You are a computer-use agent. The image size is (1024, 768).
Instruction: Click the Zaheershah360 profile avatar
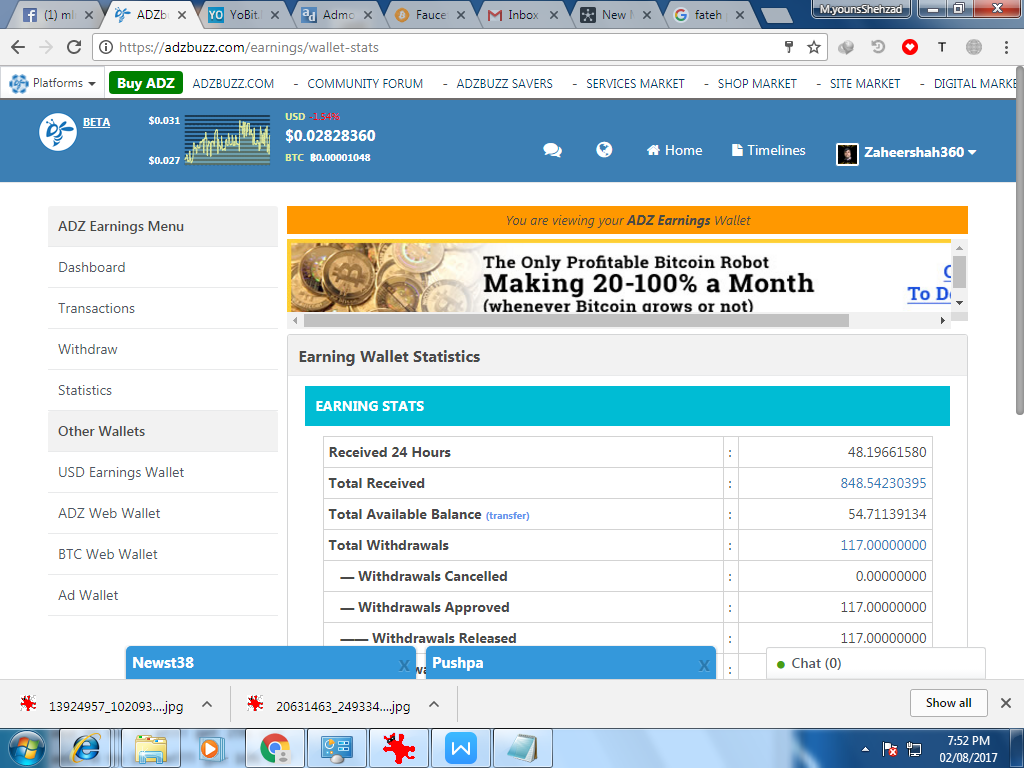pos(847,153)
